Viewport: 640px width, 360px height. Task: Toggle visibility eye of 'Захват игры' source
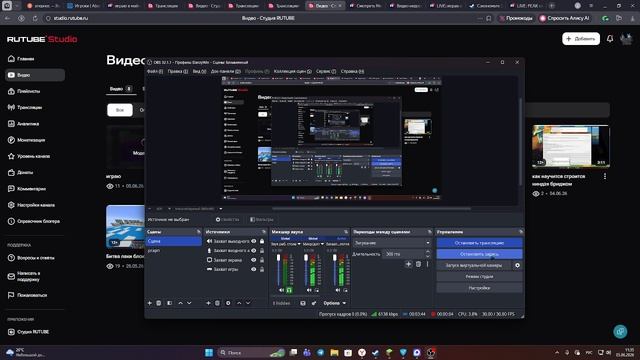pyautogui.click(x=253, y=269)
